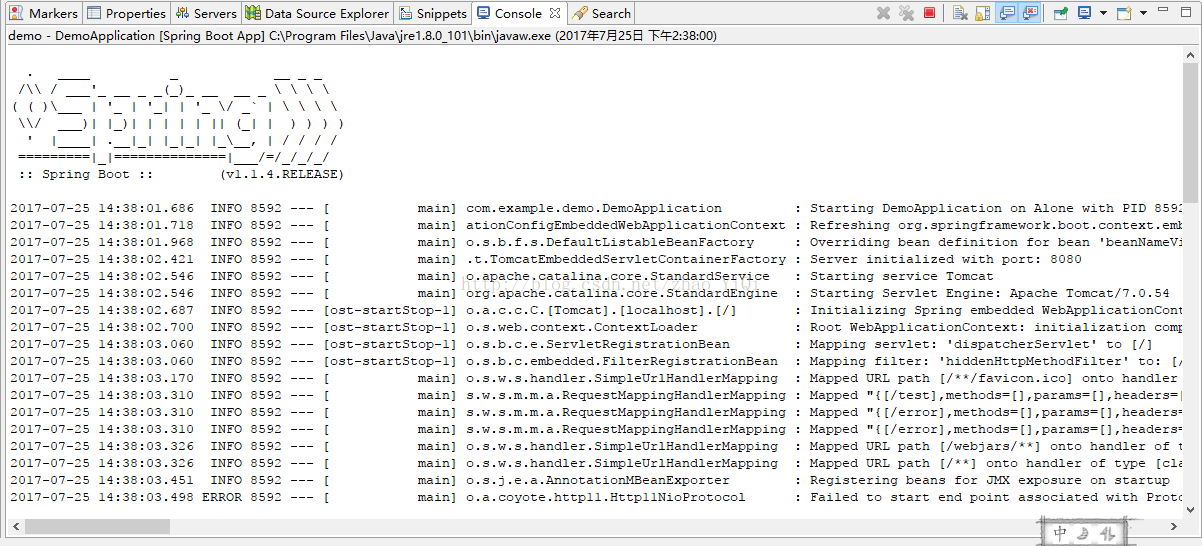Click the vertical scrollbar down arrow
1202x546 pixels.
coord(1192,509)
